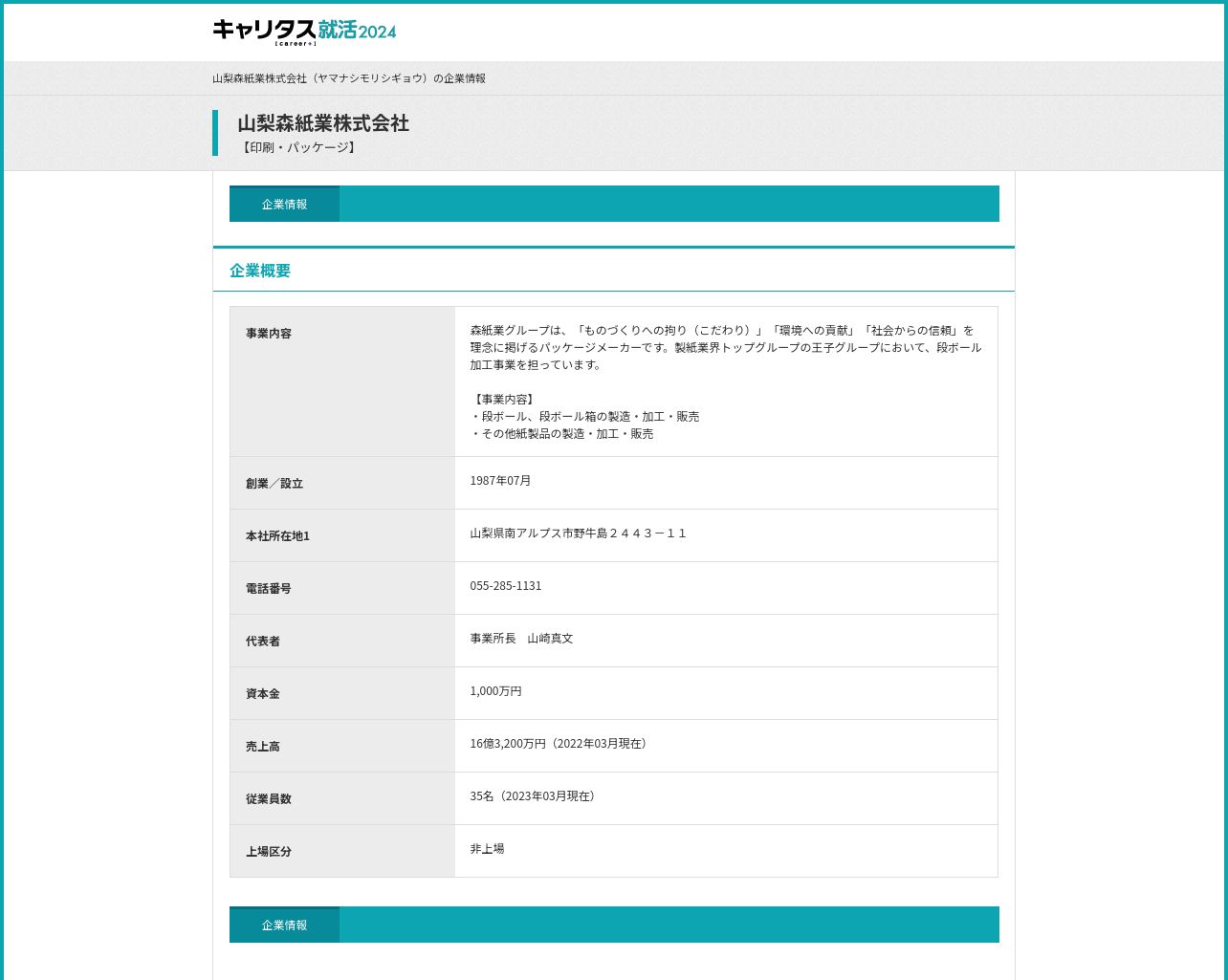1228x980 pixels.
Task: Click the 1987年07月 value
Action: 500,481
